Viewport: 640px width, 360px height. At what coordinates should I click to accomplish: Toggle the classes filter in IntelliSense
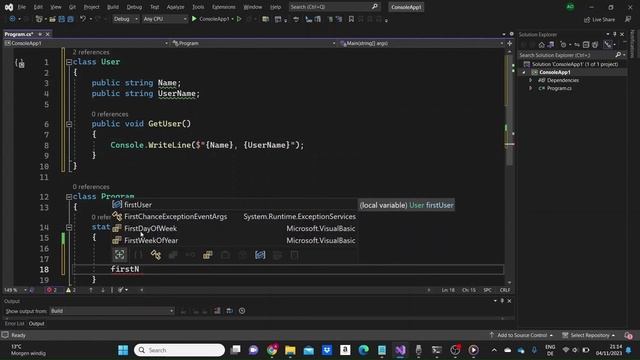[x=156, y=255]
